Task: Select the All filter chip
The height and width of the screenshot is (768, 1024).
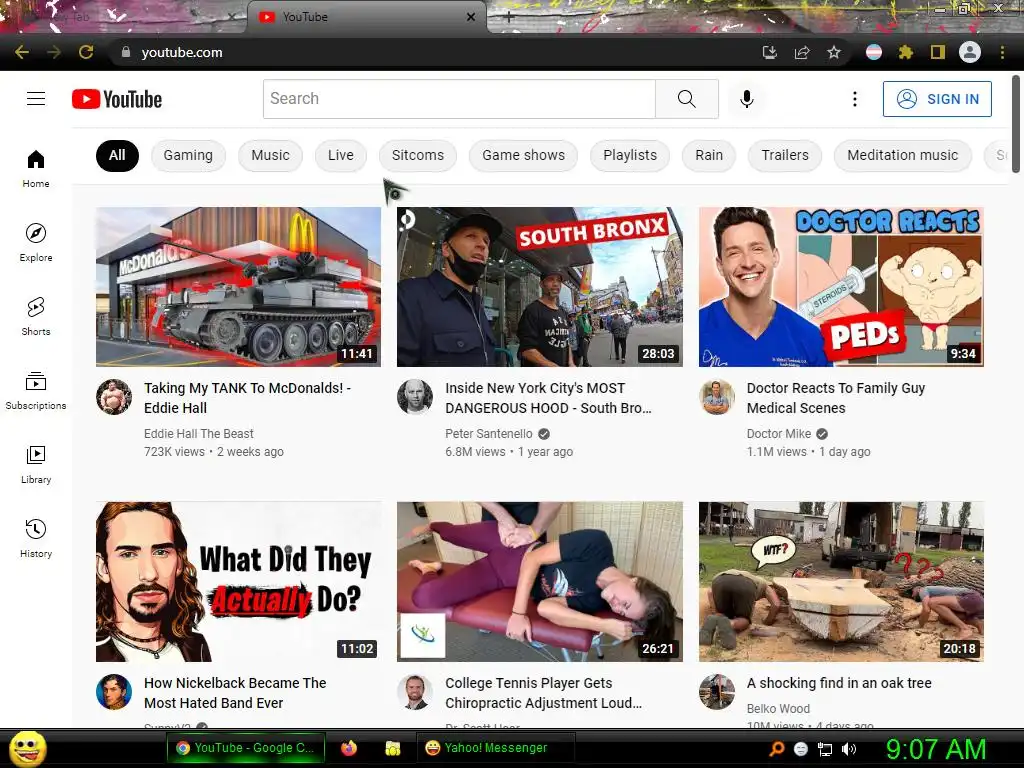Action: pyautogui.click(x=118, y=155)
